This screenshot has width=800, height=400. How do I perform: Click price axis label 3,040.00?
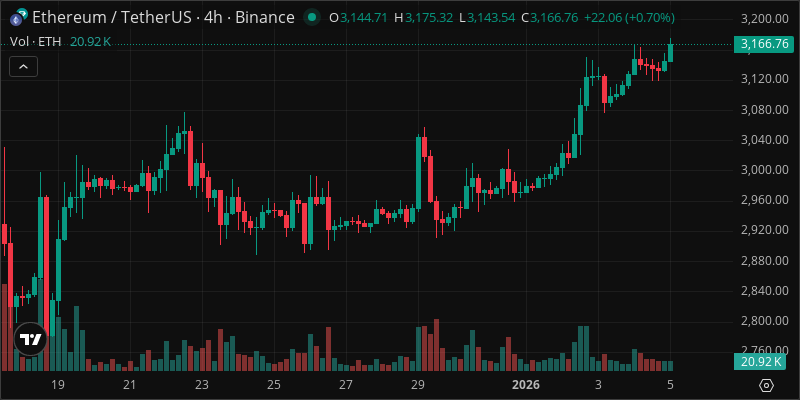[764, 140]
